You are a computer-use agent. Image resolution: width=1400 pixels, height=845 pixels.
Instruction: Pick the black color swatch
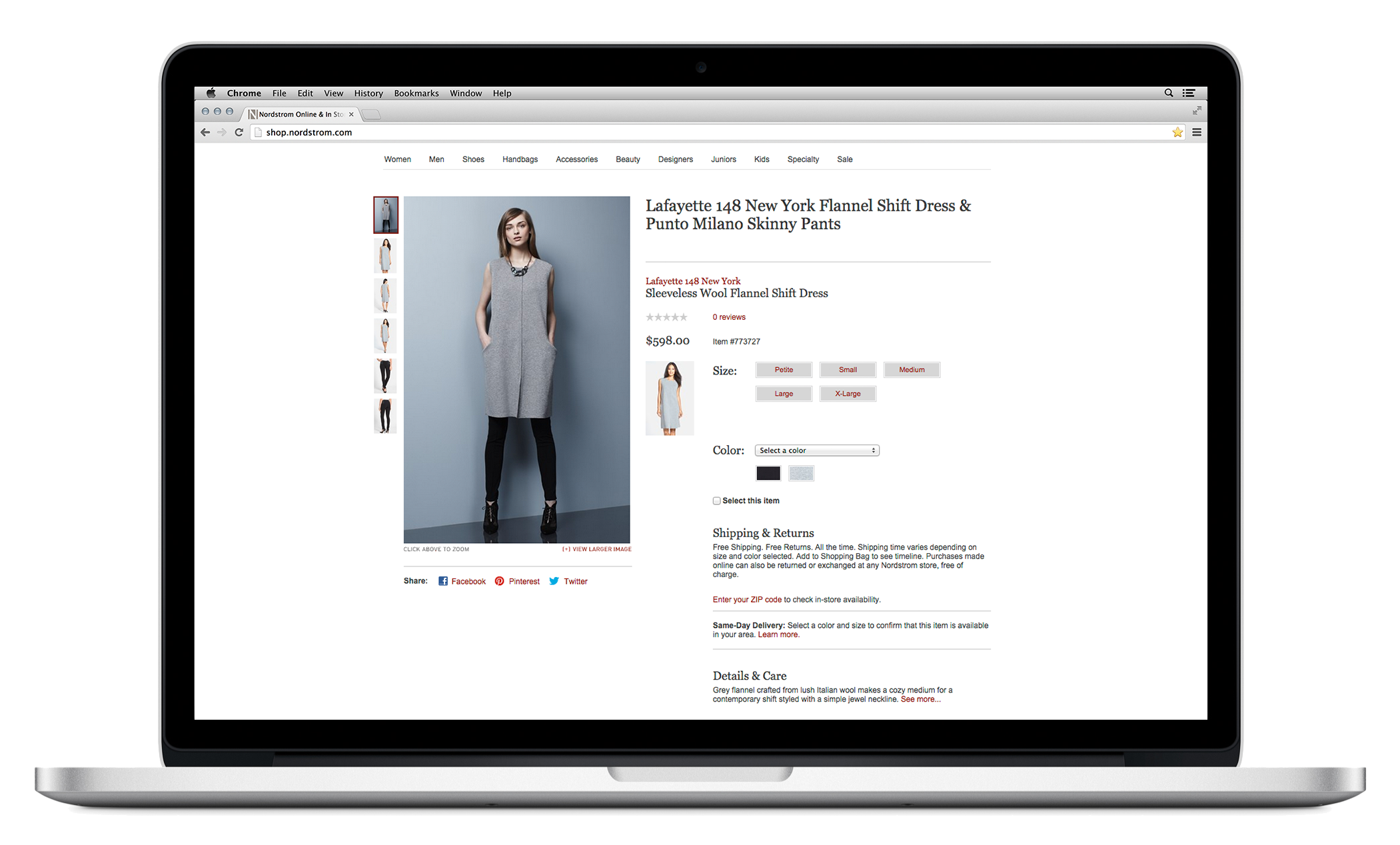pos(768,473)
